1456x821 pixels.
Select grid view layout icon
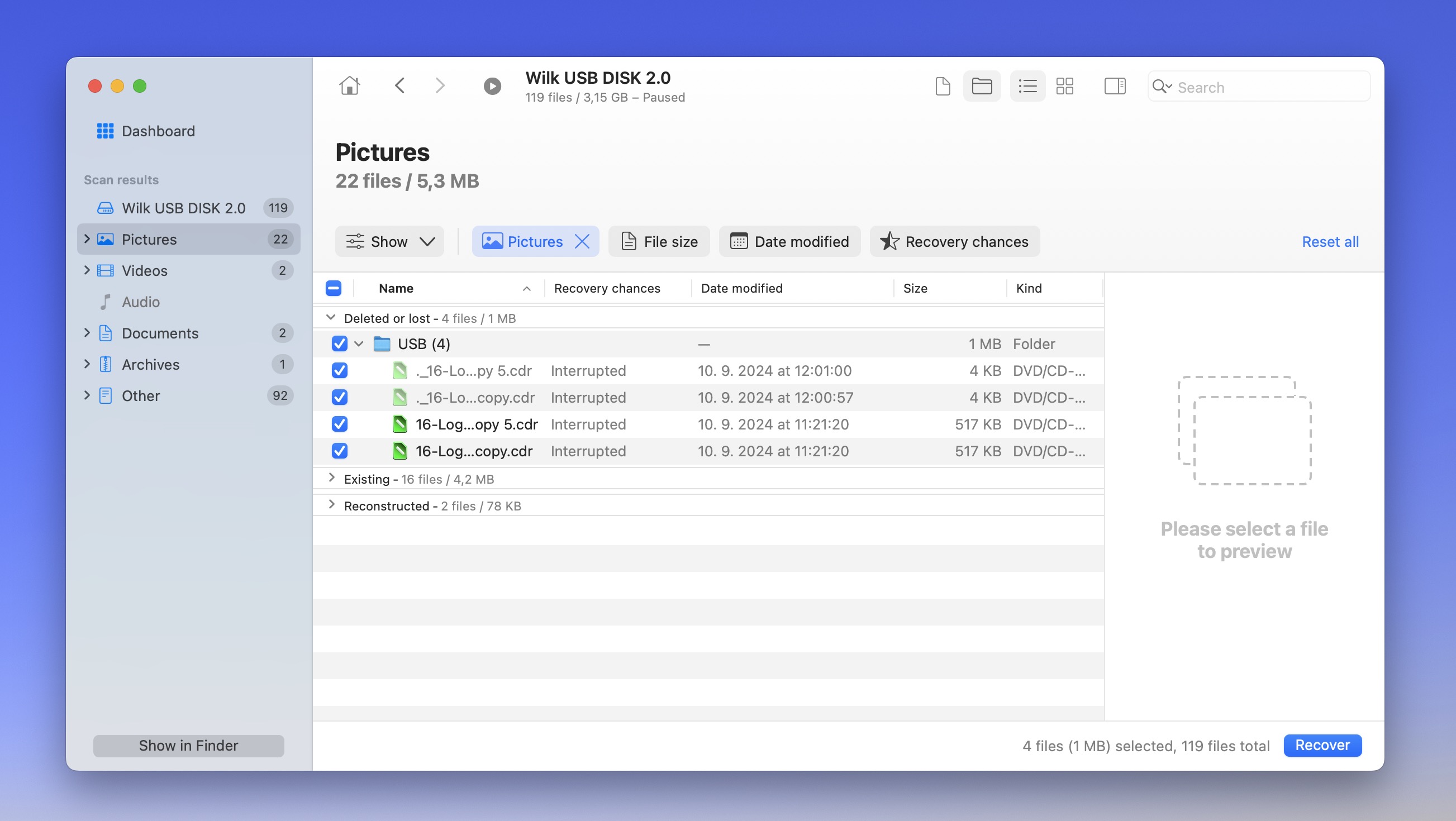1065,87
